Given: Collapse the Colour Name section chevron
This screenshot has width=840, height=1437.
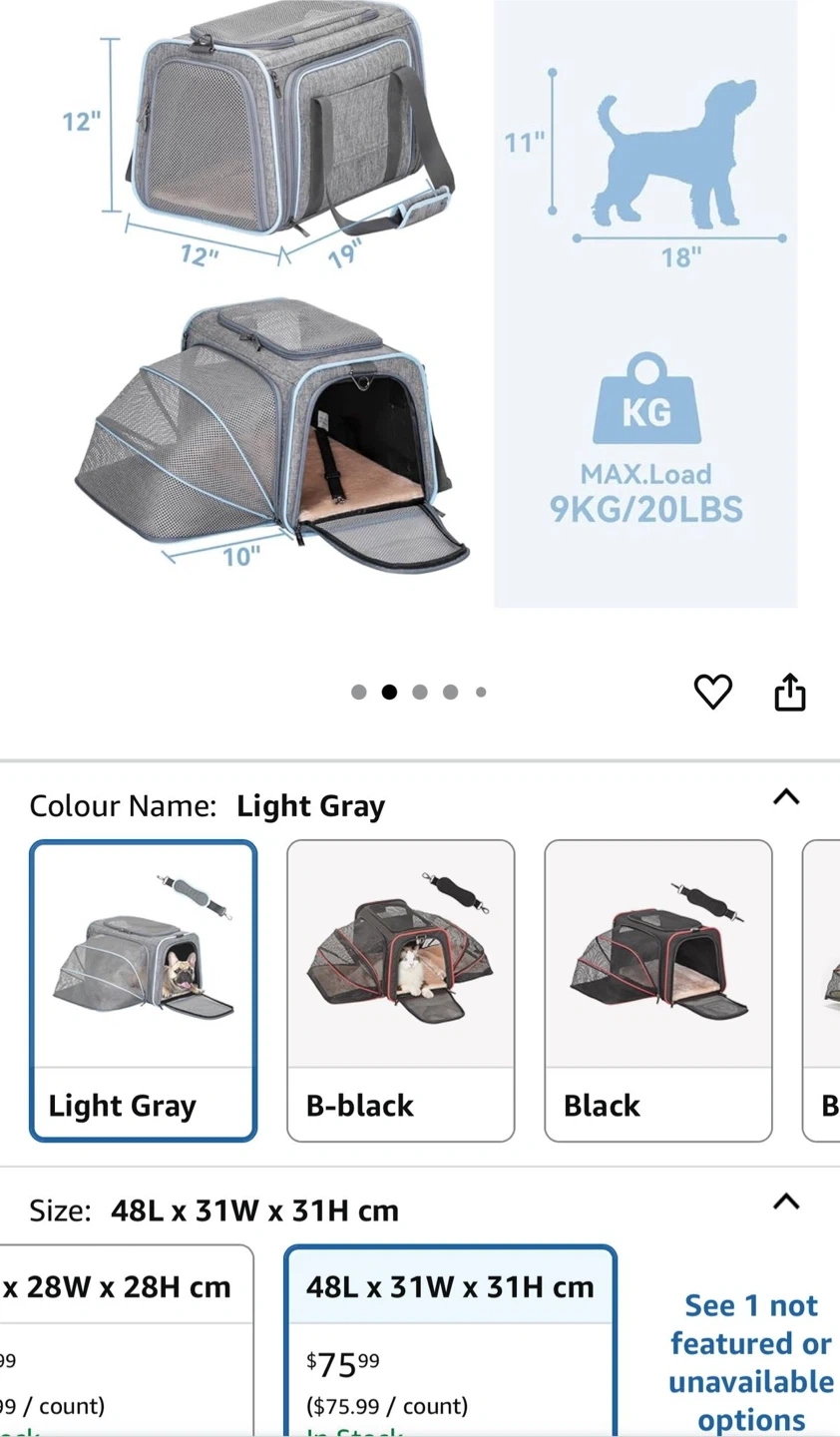Looking at the screenshot, I should (786, 796).
